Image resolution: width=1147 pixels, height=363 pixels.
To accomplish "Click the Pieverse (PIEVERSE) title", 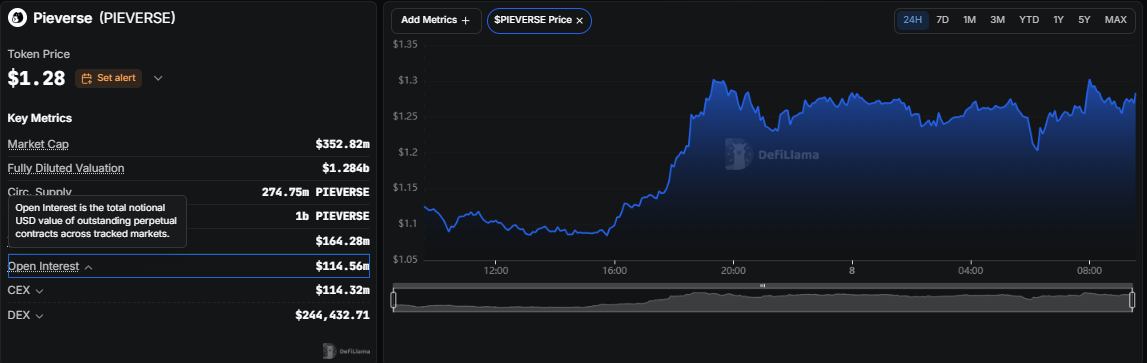I will [x=104, y=18].
